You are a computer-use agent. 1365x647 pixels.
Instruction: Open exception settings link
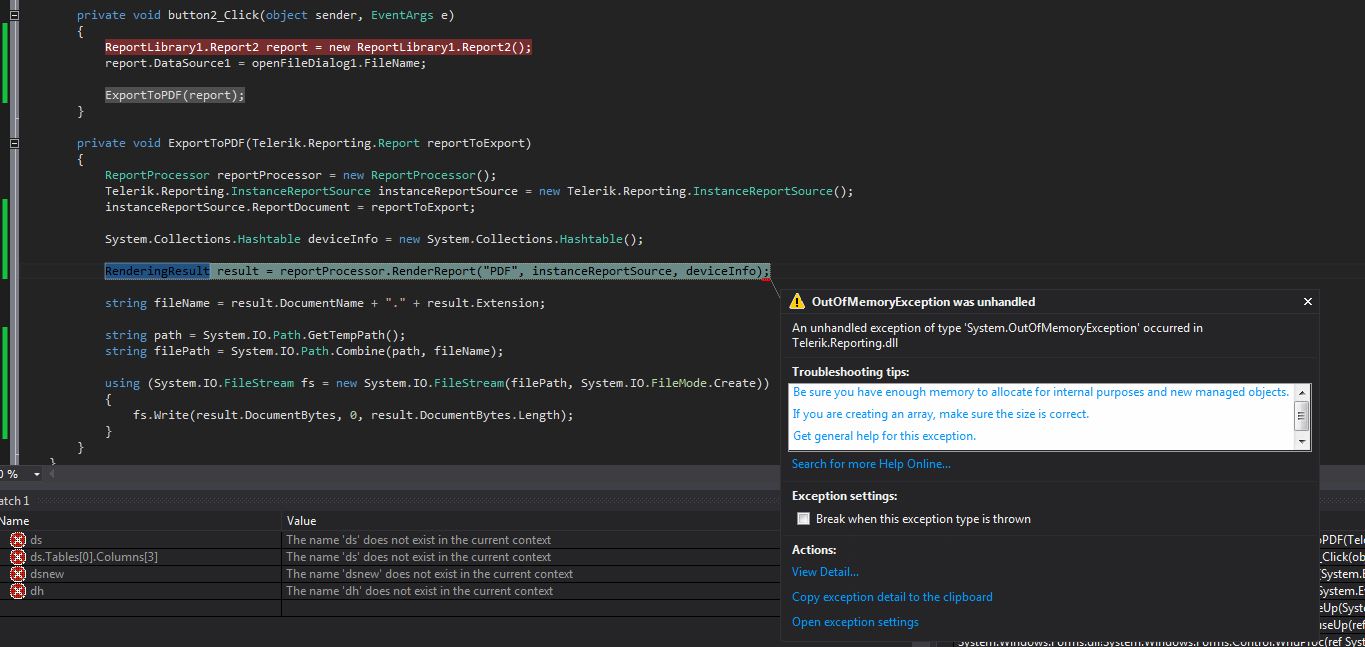[855, 622]
